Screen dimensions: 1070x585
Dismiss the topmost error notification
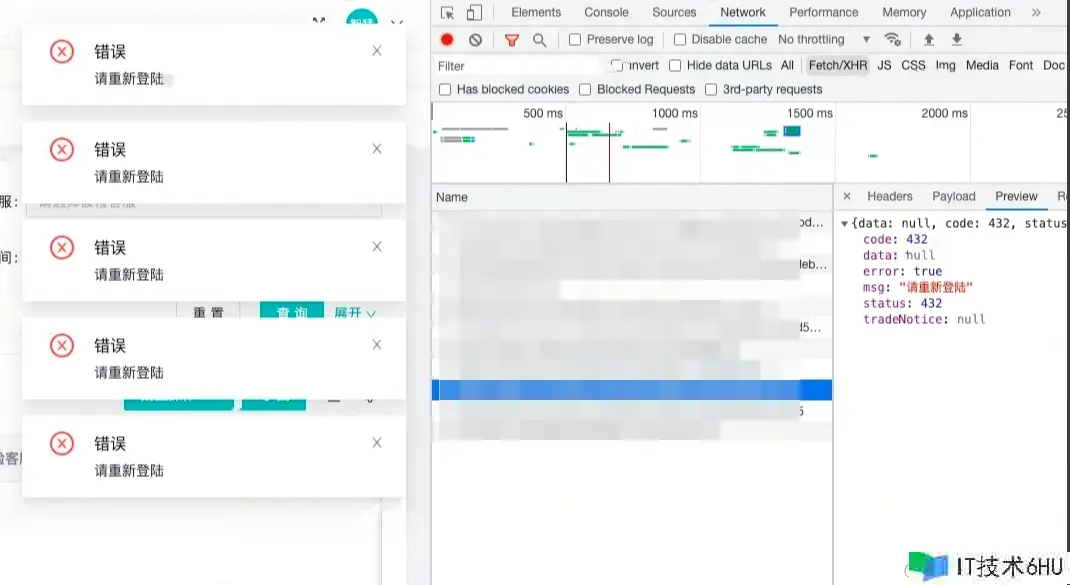377,51
